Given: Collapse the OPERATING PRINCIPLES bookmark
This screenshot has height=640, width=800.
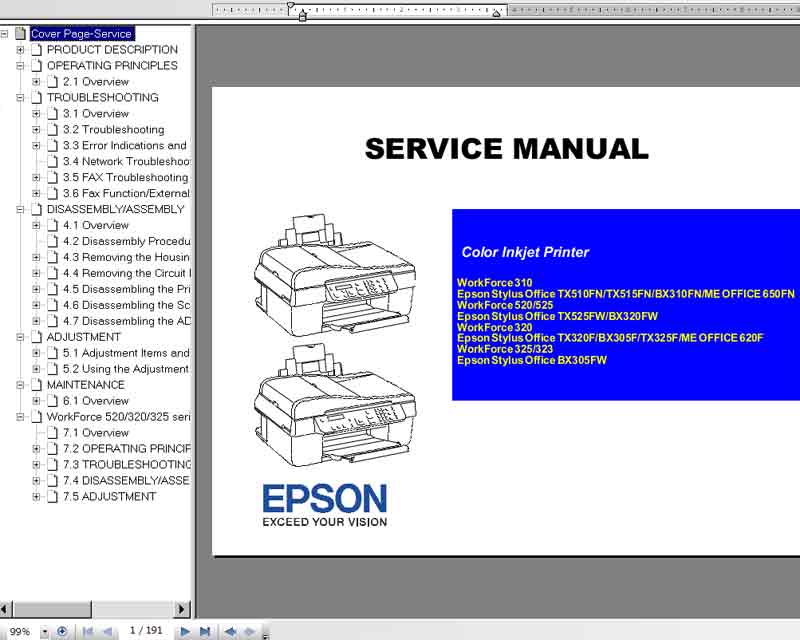Looking at the screenshot, I should coord(20,66).
